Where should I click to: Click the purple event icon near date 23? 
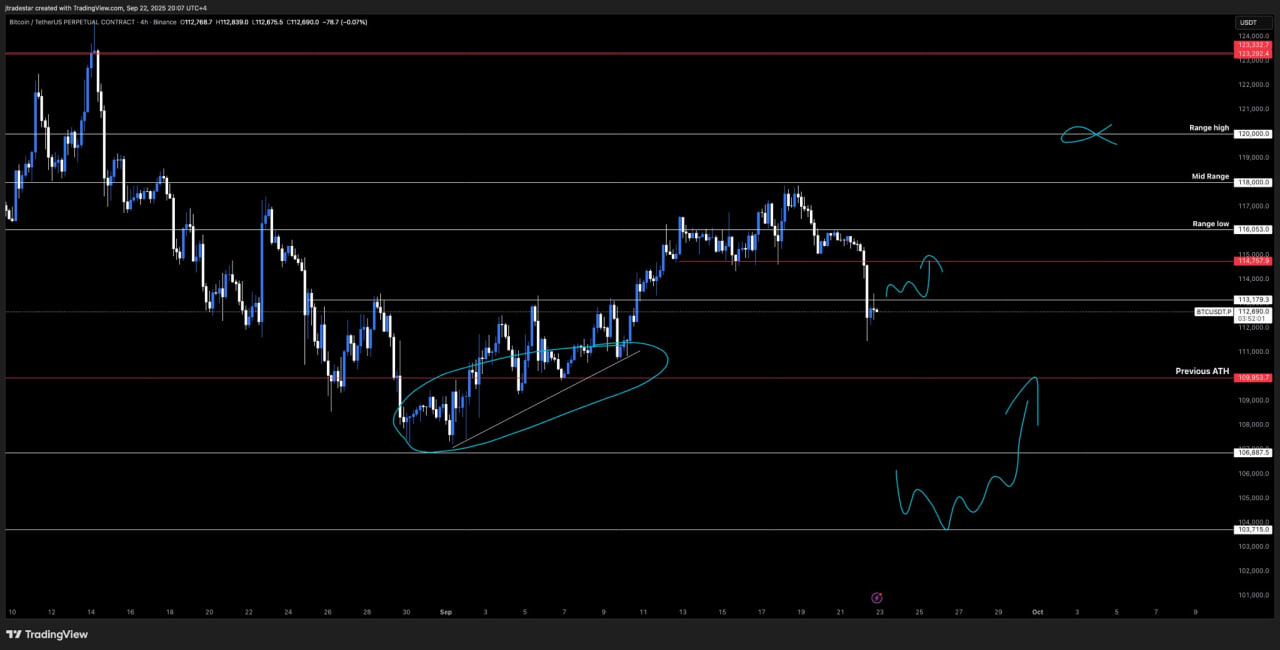click(876, 597)
